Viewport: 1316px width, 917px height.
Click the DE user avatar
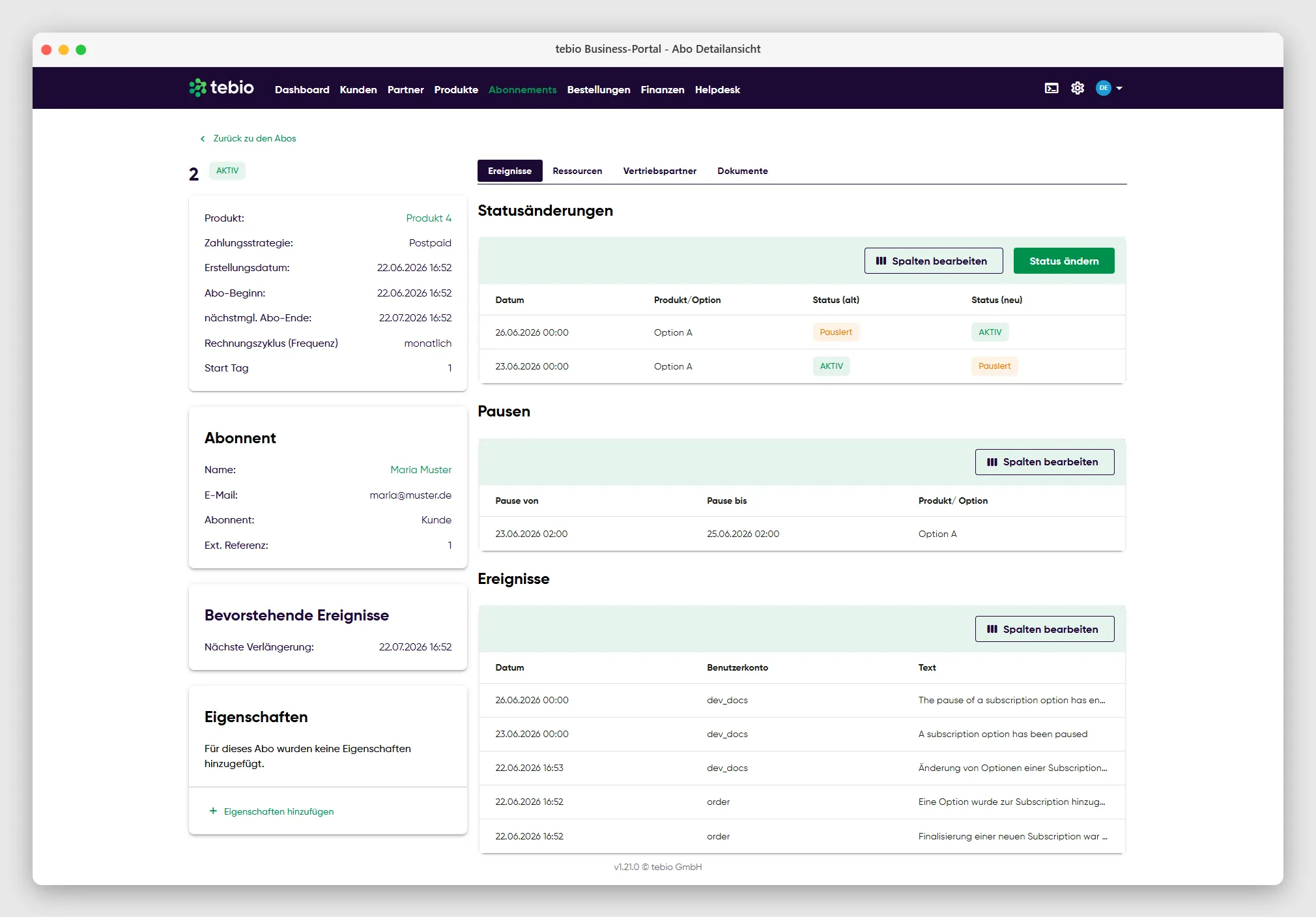[x=1103, y=88]
